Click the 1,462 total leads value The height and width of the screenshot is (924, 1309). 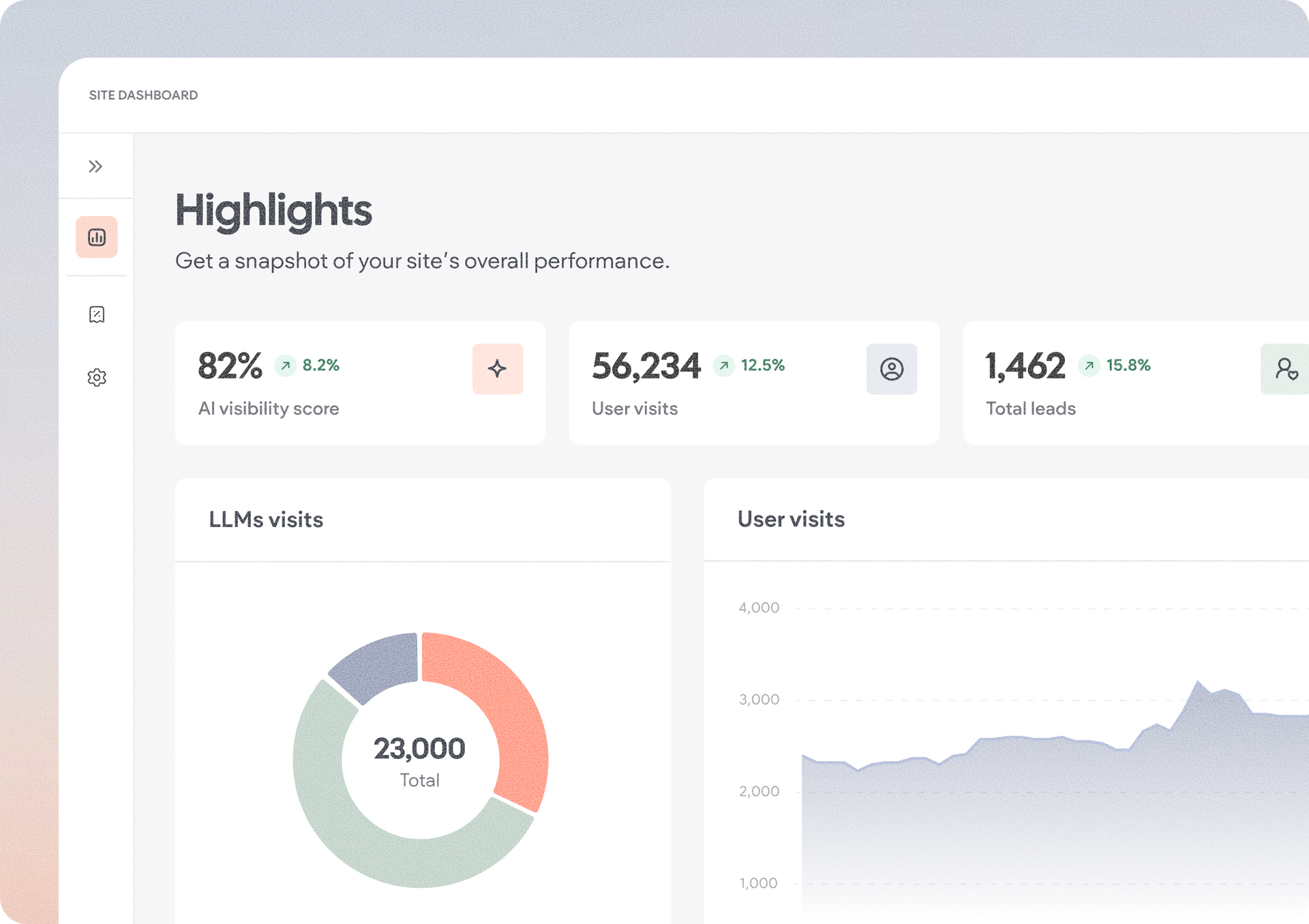click(1025, 366)
